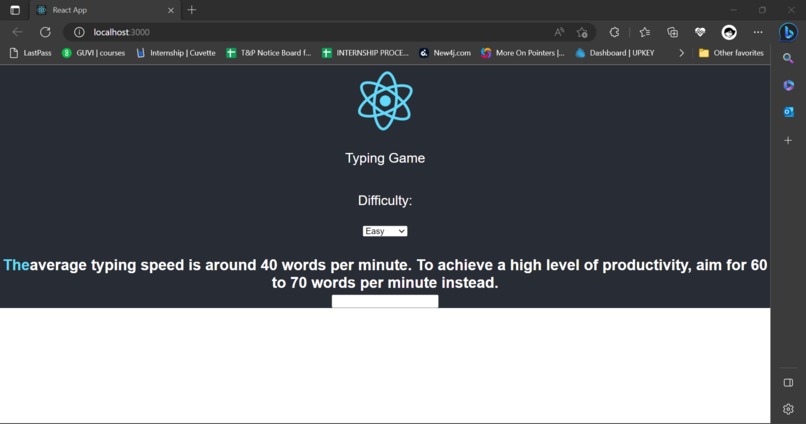806x424 pixels.
Task: Open the T&P Notice Board bookmark
Action: [269, 53]
